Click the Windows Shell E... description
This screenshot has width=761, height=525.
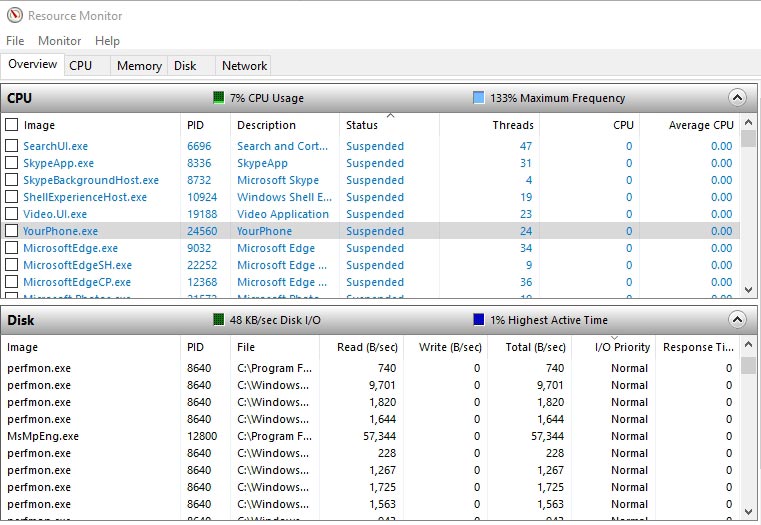(x=284, y=197)
